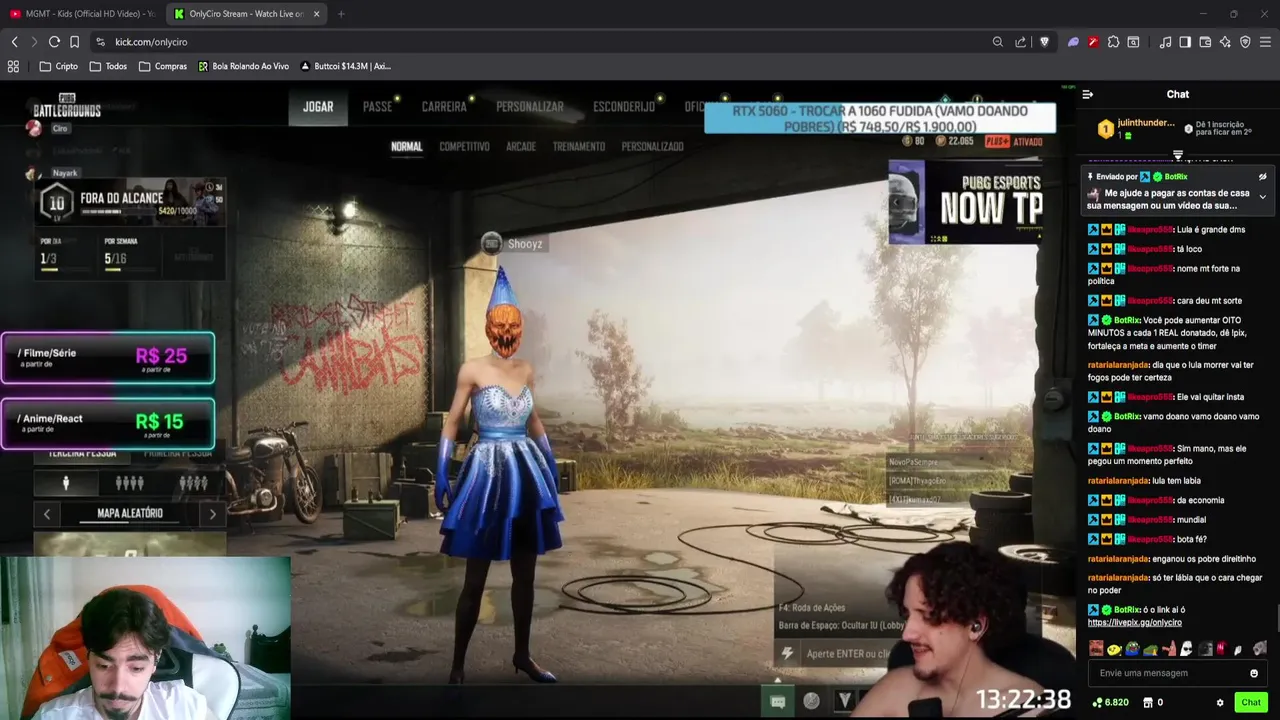Open the Extensions puzzle icon

coord(1113,42)
